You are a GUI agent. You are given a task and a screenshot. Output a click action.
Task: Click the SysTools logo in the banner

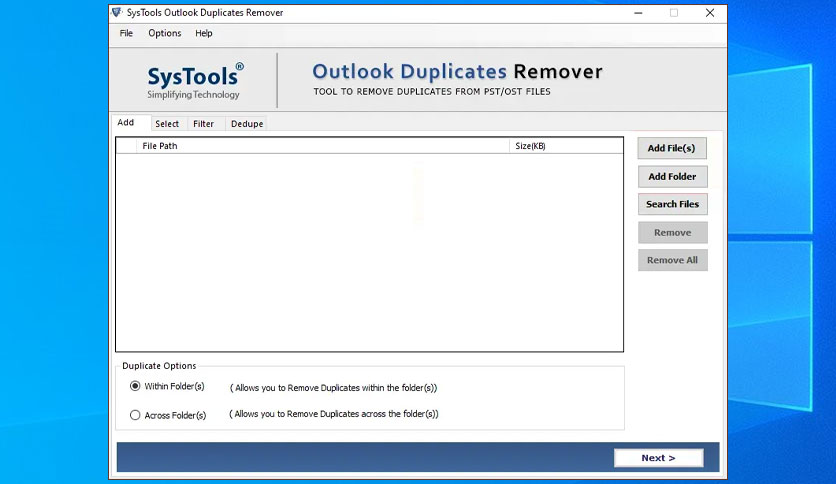pos(195,81)
